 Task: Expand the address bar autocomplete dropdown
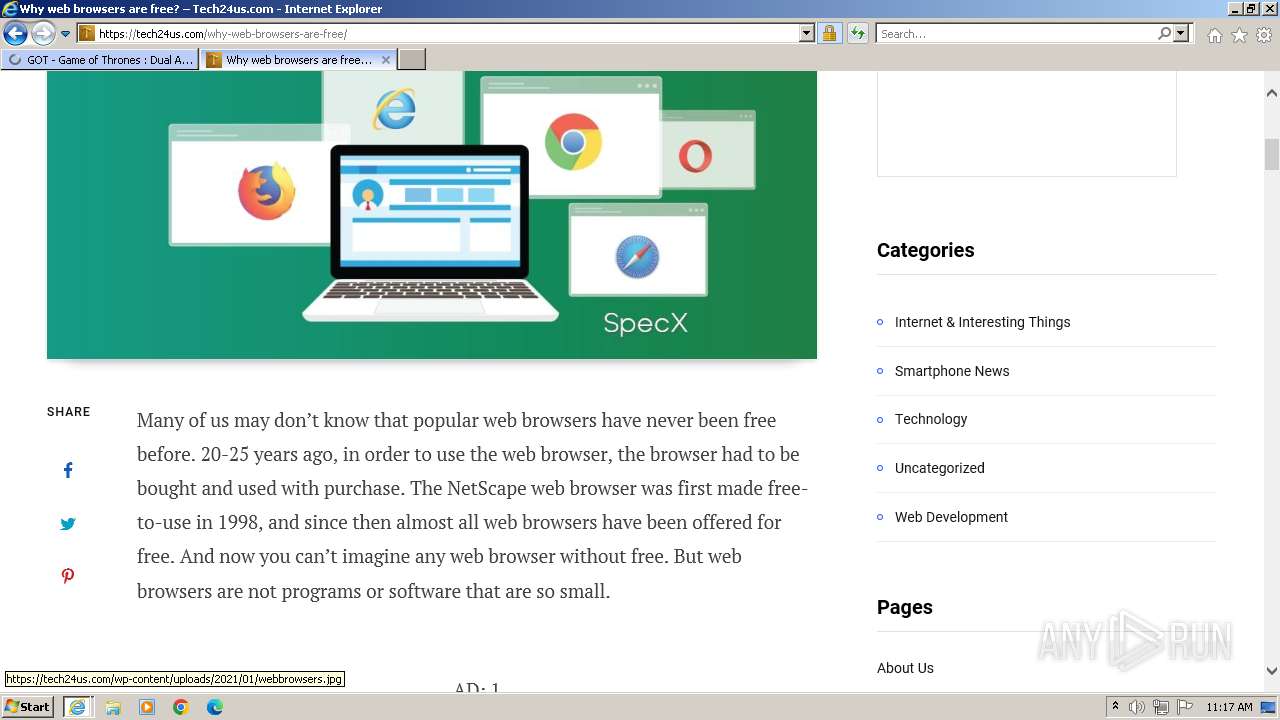pyautogui.click(x=807, y=33)
